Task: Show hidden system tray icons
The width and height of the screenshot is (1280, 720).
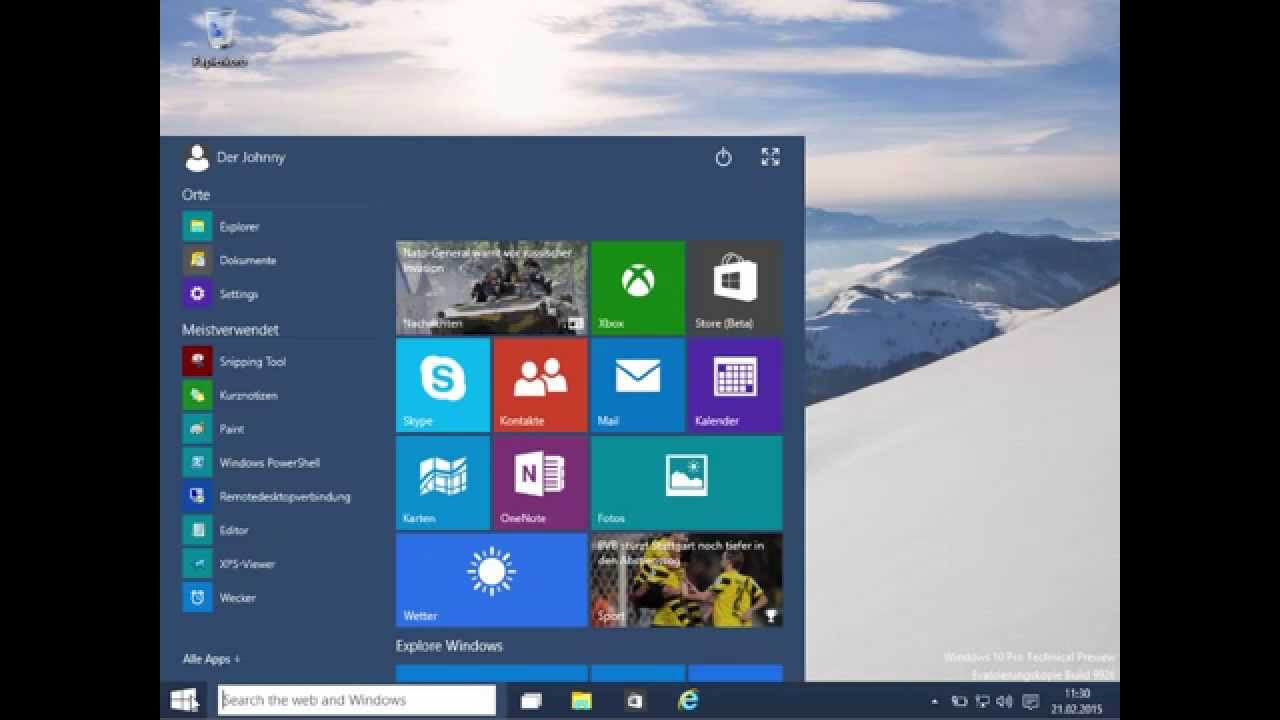Action: coord(935,702)
